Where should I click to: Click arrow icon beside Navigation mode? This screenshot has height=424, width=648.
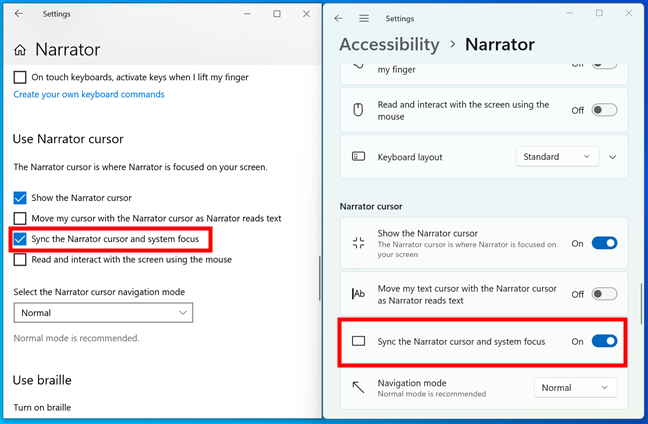pos(358,387)
